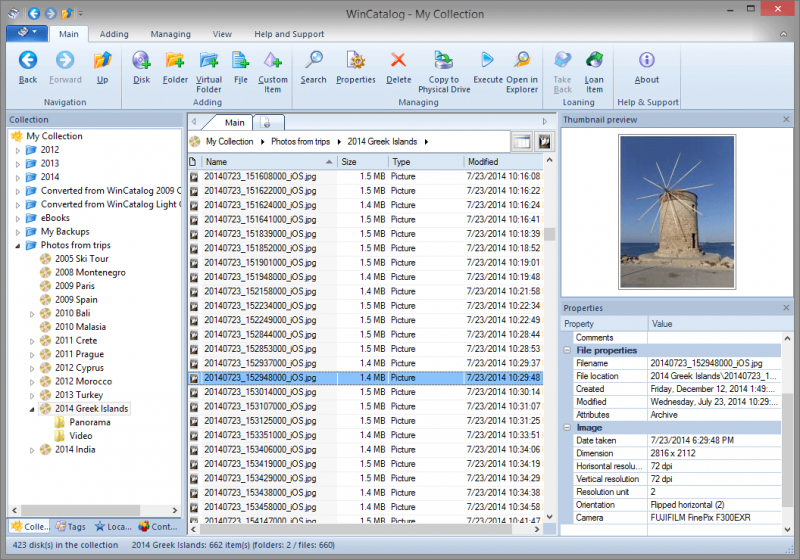The width and height of the screenshot is (800, 560).
Task: Open new document tab beside Main
Action: (x=266, y=122)
